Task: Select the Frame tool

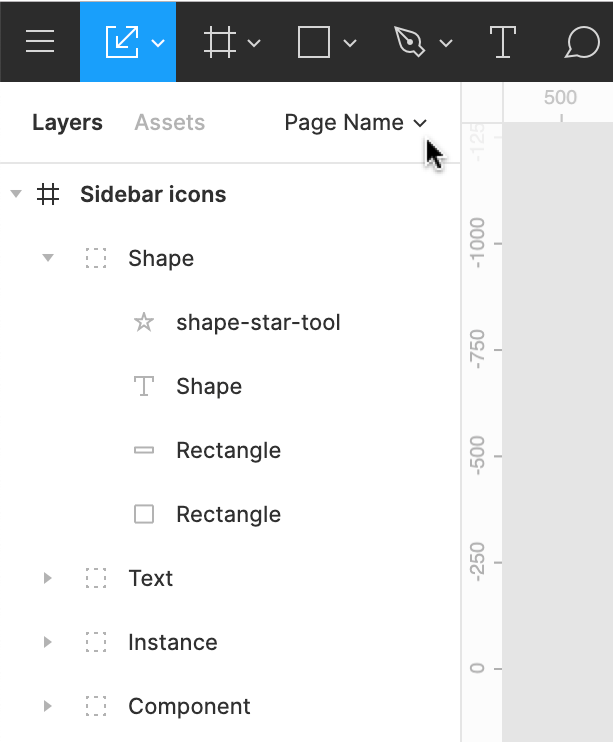Action: pos(218,42)
